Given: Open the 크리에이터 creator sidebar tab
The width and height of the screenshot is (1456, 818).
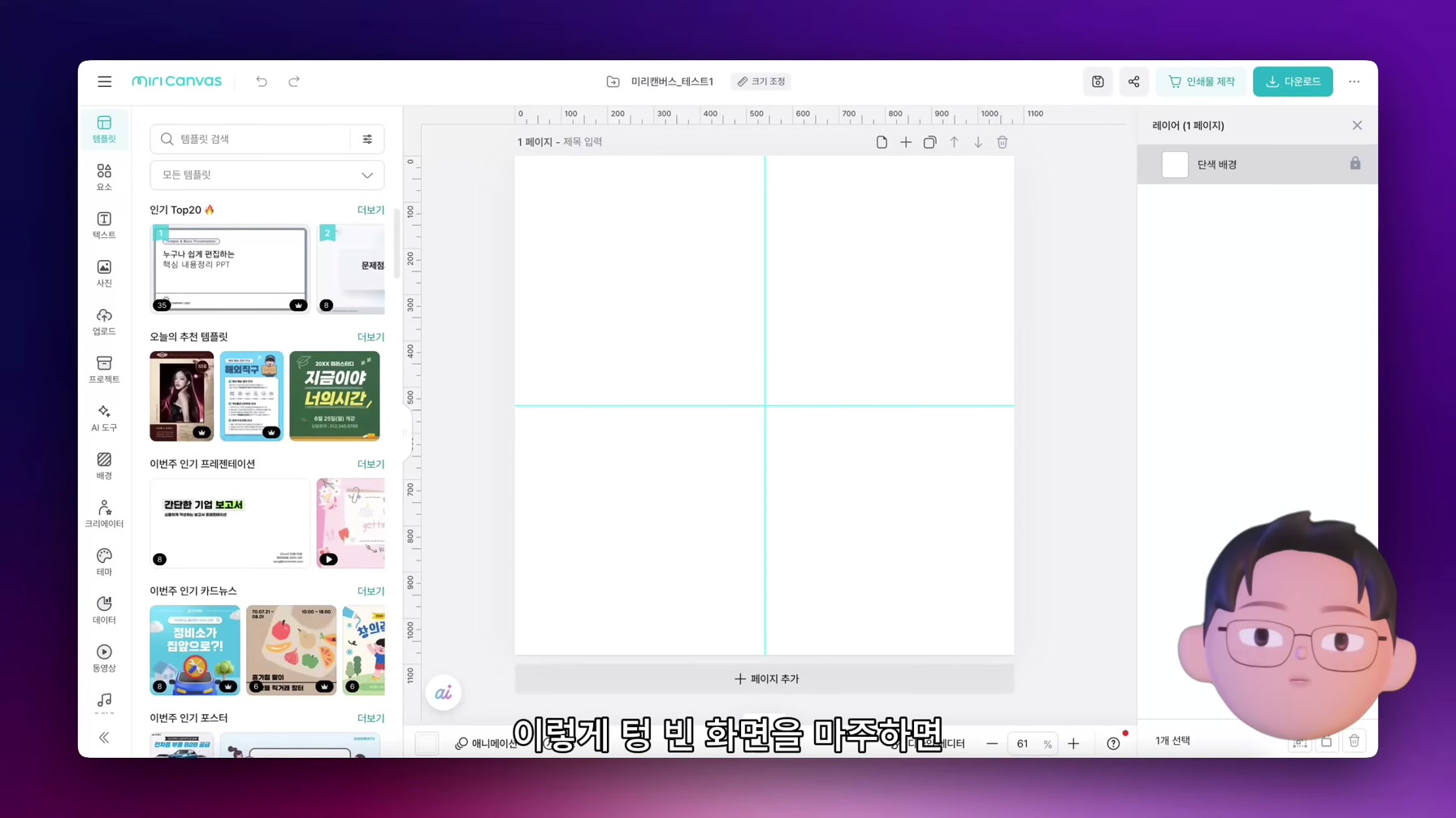Looking at the screenshot, I should click(x=104, y=513).
